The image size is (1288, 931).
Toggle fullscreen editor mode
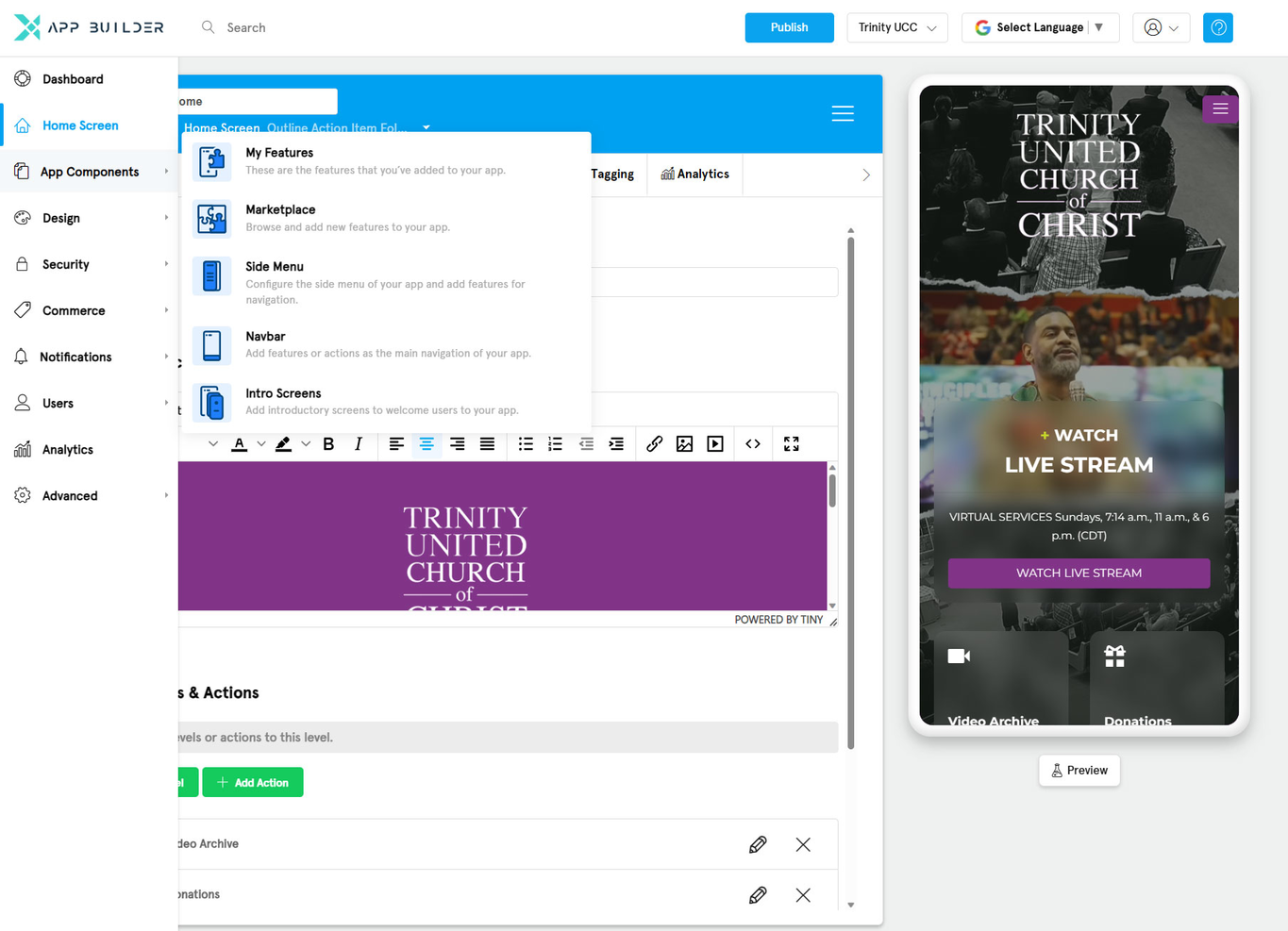pyautogui.click(x=792, y=444)
